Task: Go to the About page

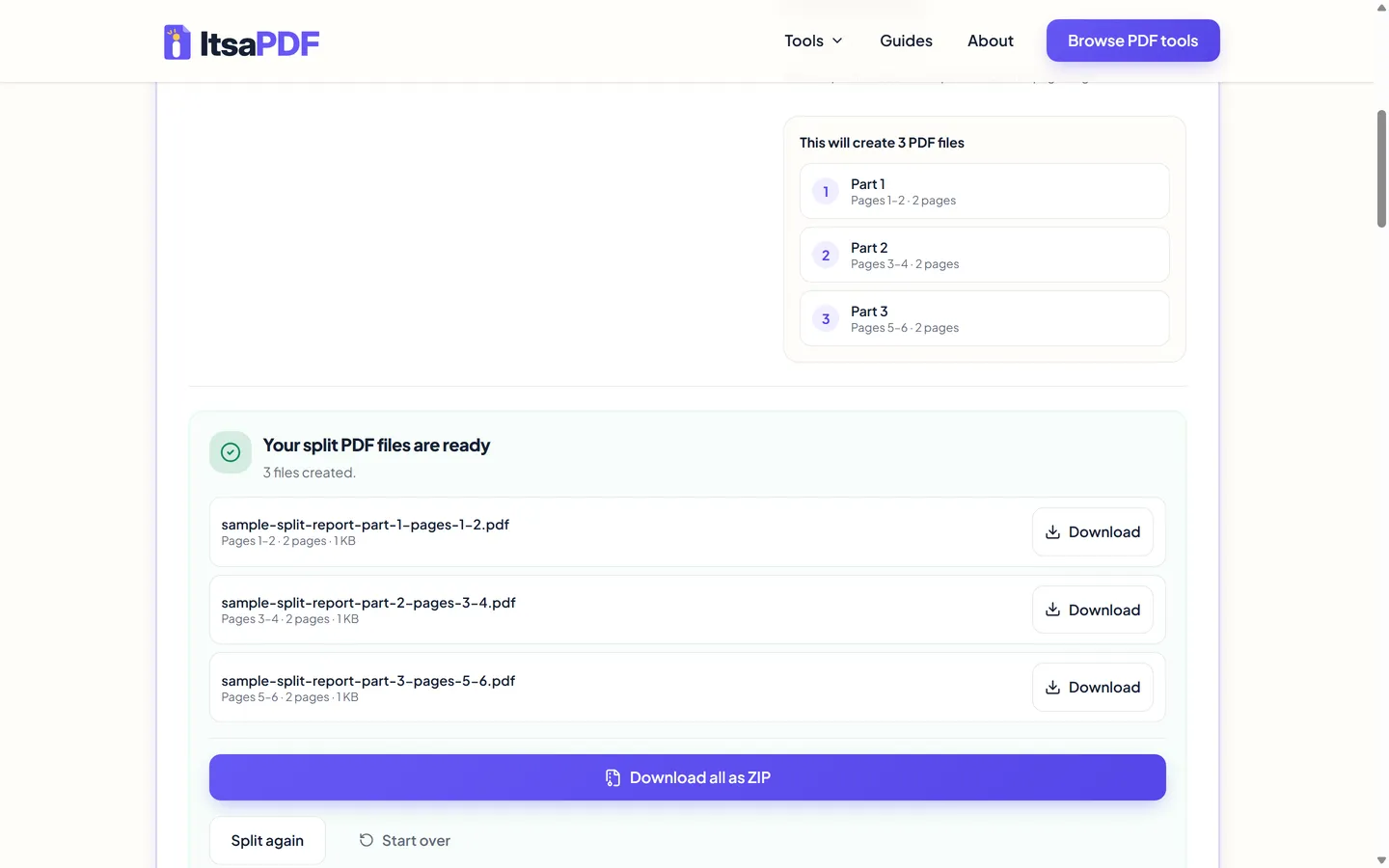Action: tap(991, 41)
